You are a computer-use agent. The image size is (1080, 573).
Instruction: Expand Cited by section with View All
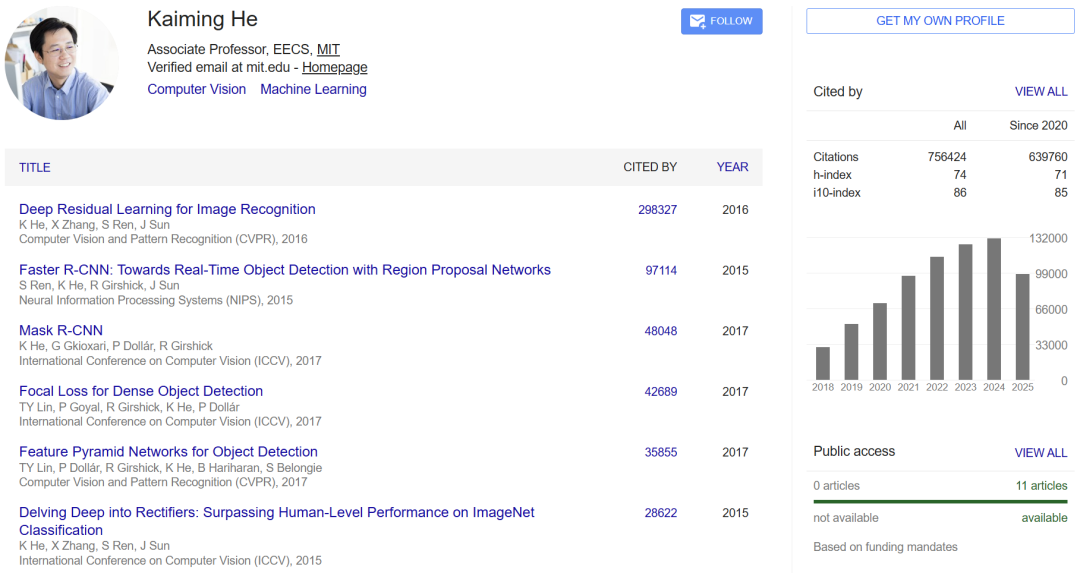(x=1041, y=92)
